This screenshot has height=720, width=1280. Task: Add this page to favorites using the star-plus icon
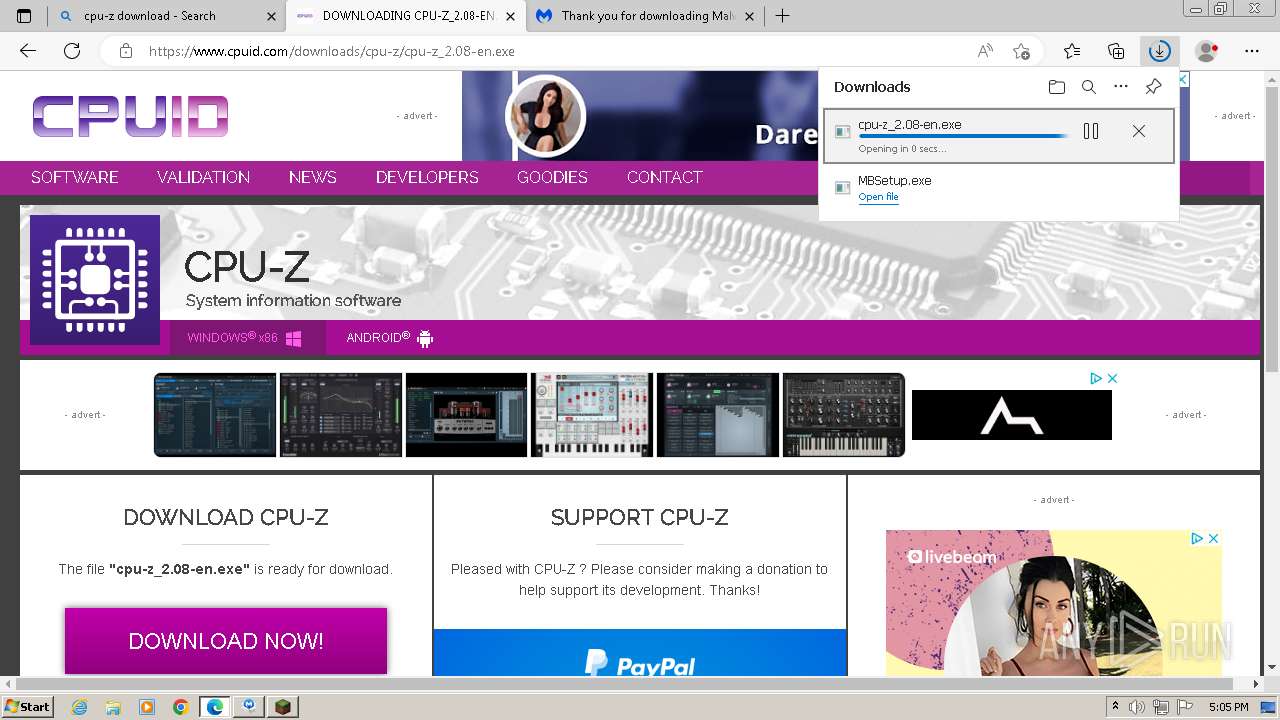click(1021, 51)
